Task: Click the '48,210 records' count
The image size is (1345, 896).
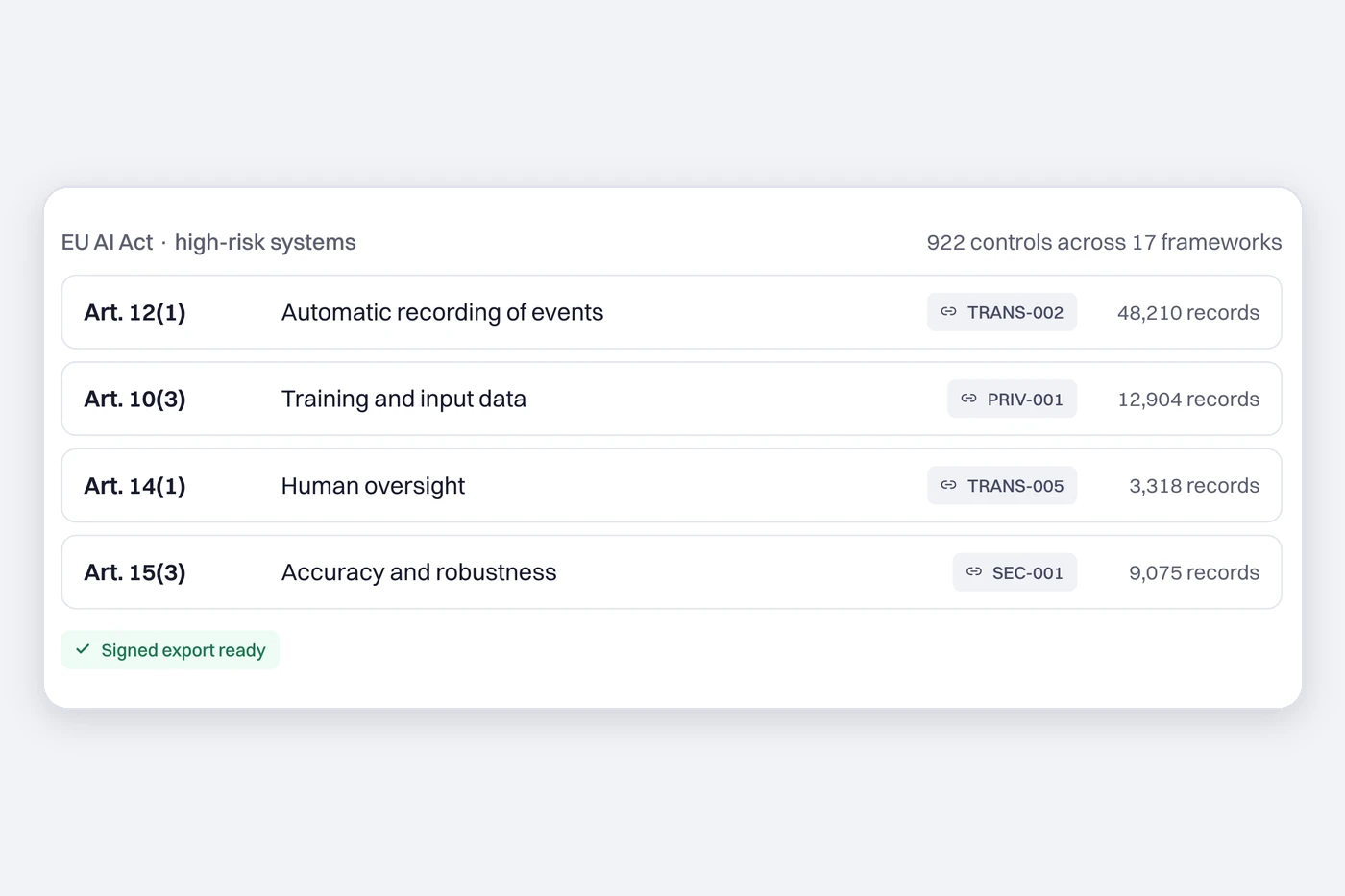Action: 1188,312
